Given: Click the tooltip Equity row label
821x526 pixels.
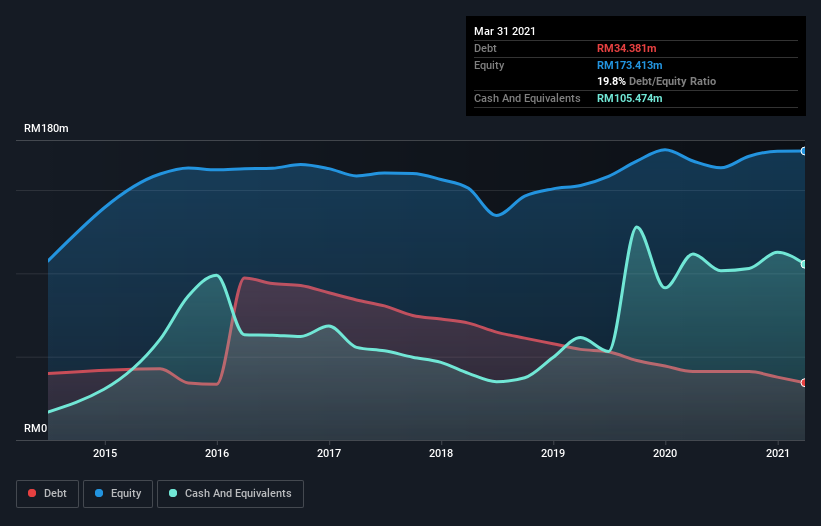Looking at the screenshot, I should (489, 65).
